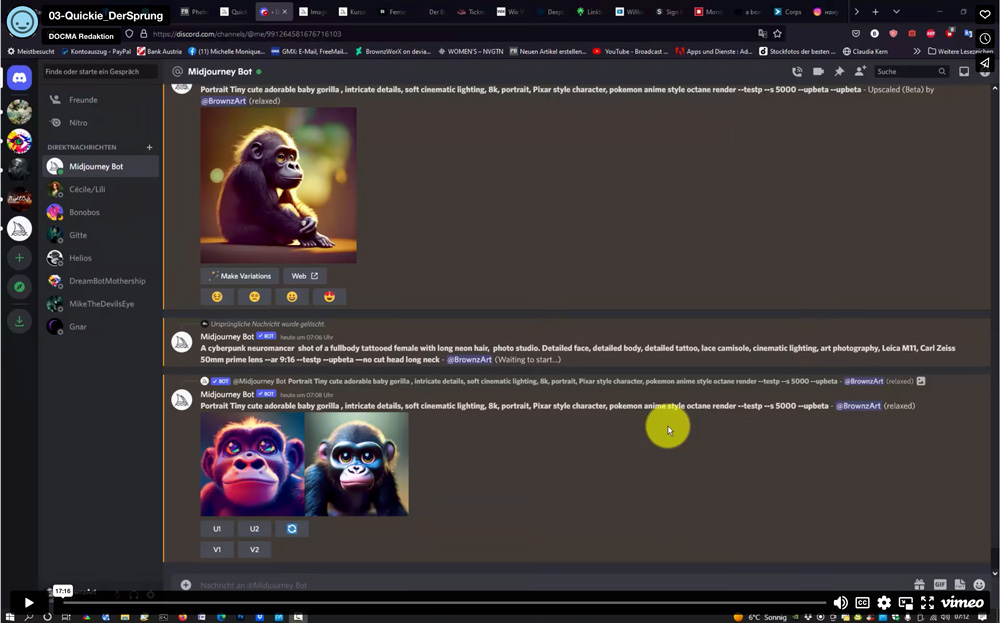This screenshot has width=1000, height=623.
Task: Open the Discord inbox icon
Action: (964, 71)
